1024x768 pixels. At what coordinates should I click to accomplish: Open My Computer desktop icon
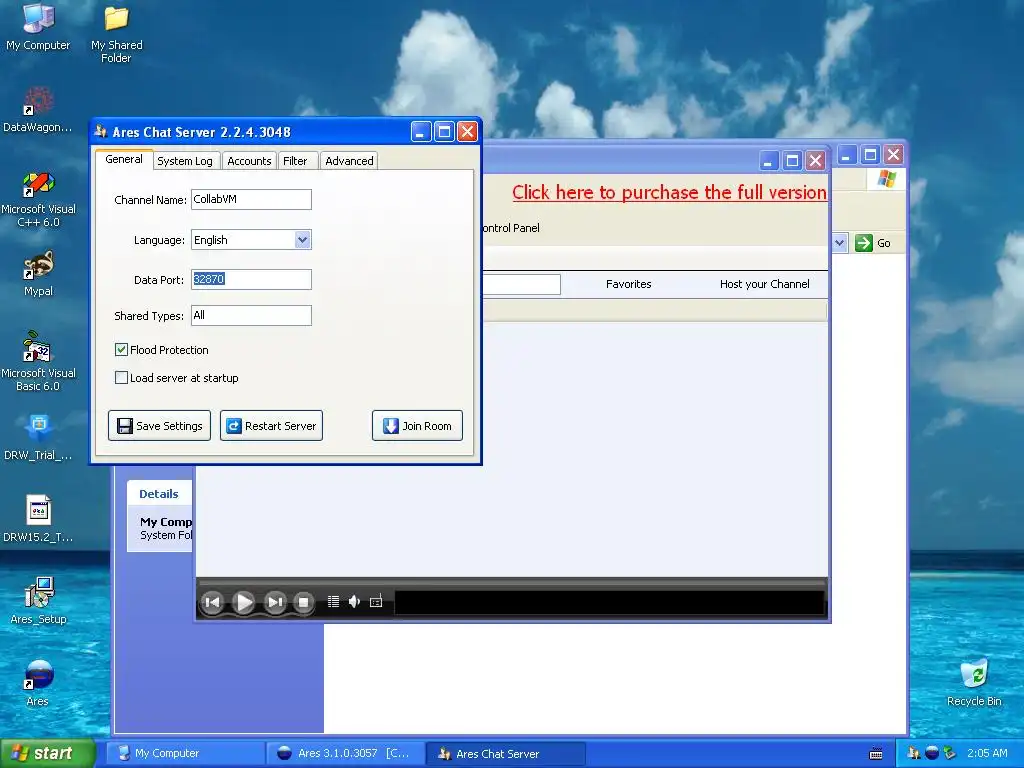point(38,27)
